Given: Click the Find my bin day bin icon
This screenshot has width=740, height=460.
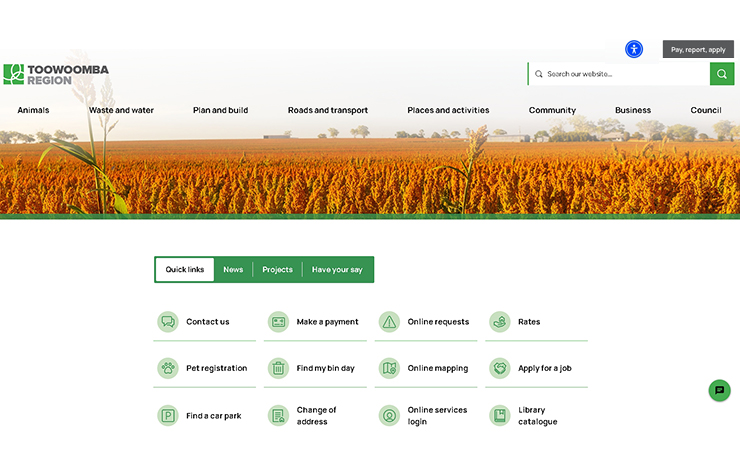Looking at the screenshot, I should (278, 368).
